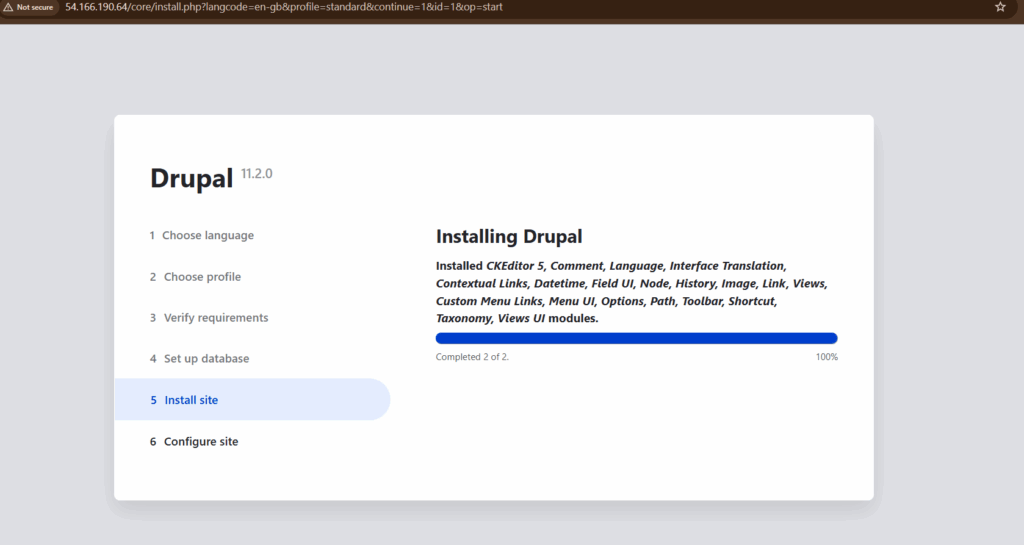Click the Completed 2 of 2 status text

[x=472, y=357]
